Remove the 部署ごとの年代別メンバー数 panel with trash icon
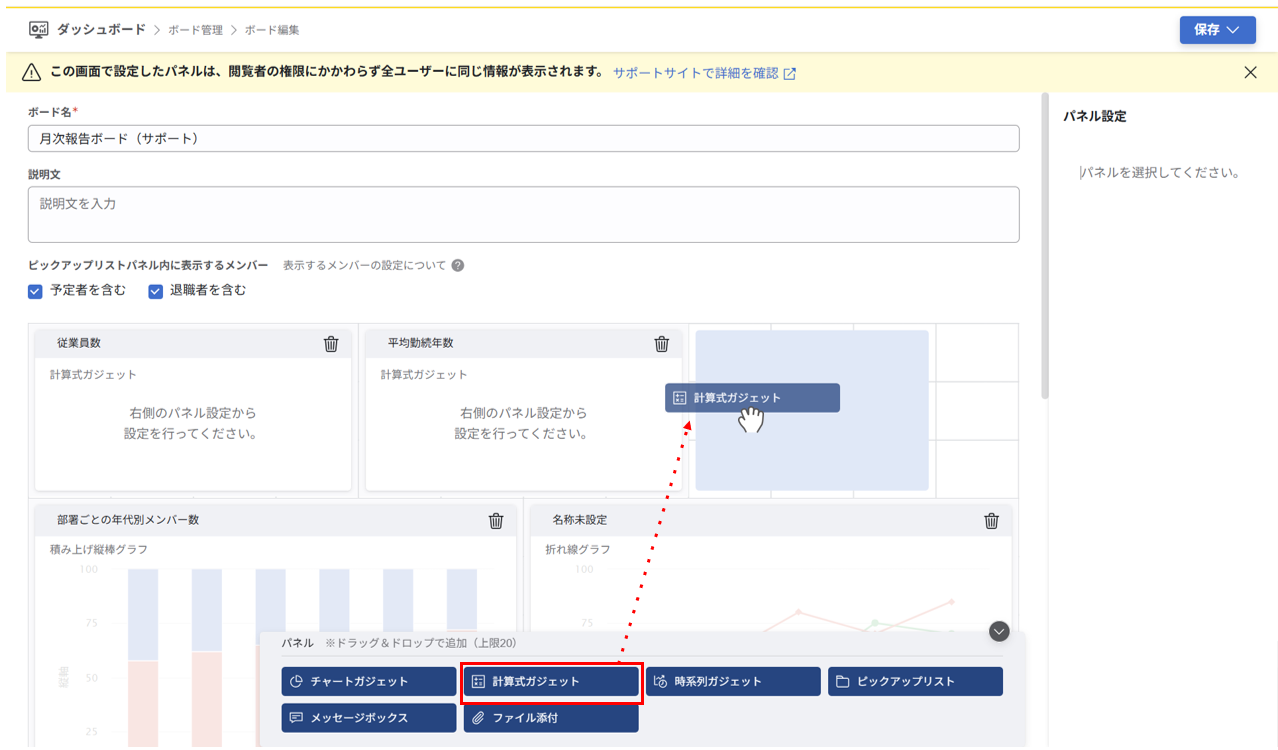The width and height of the screenshot is (1278, 750). (496, 520)
